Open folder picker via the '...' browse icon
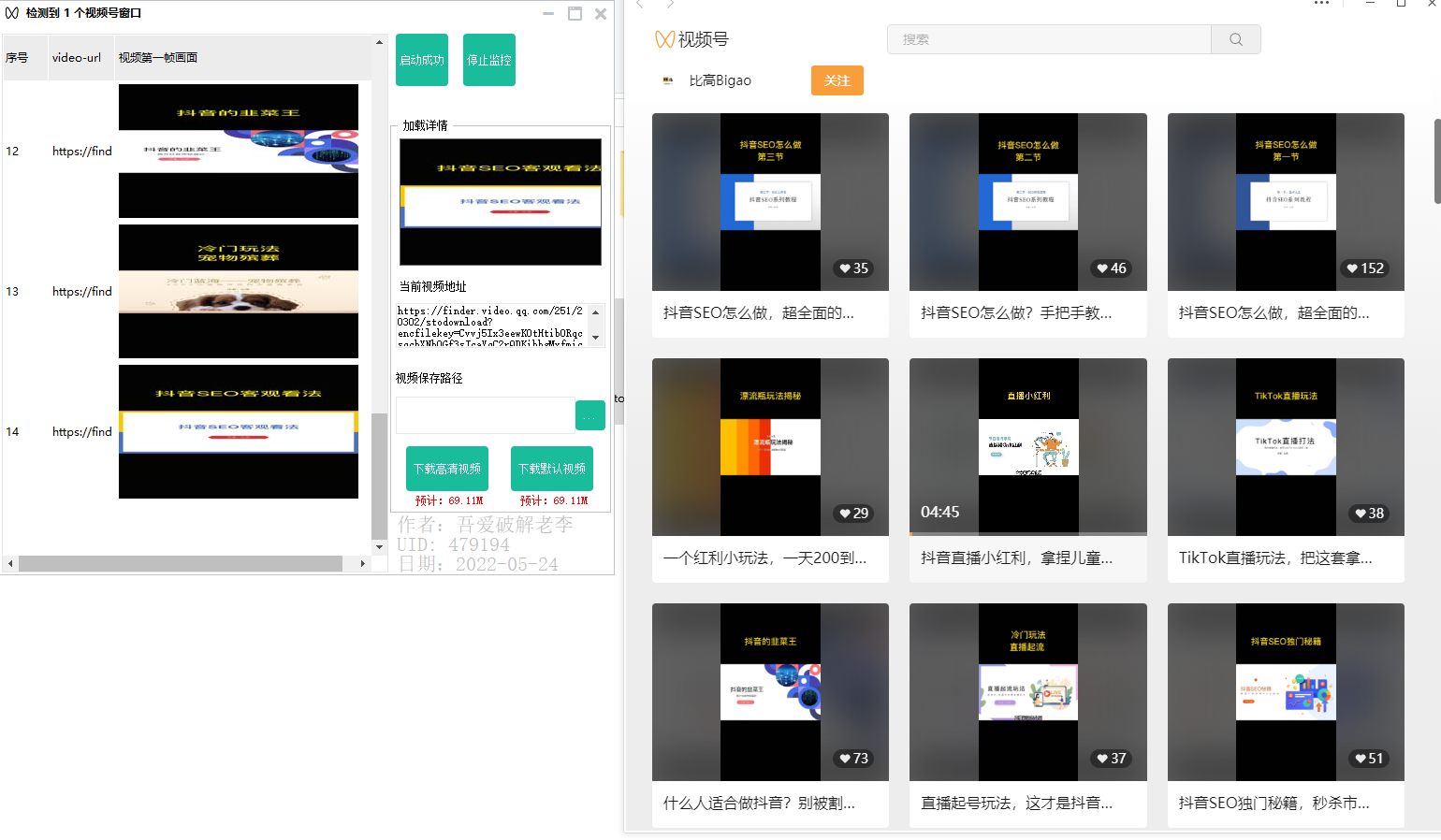The width and height of the screenshot is (1441, 840). [x=590, y=414]
